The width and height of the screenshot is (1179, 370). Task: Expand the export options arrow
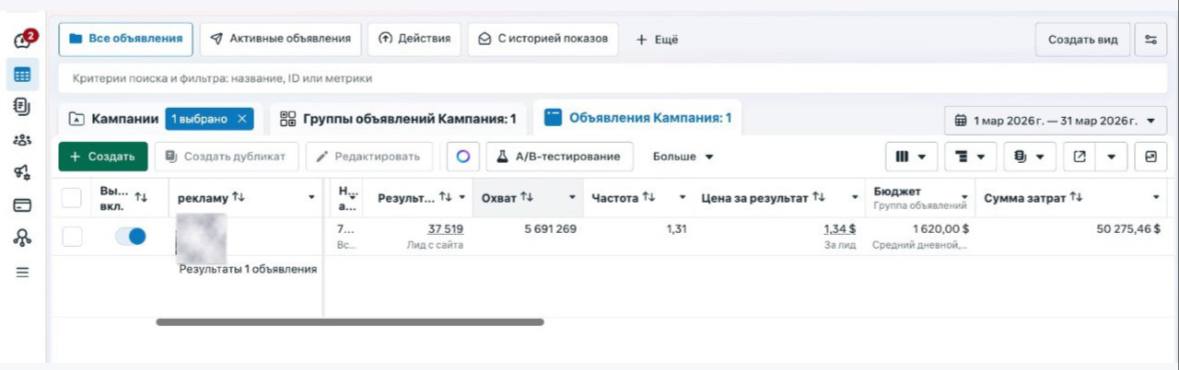point(1111,157)
